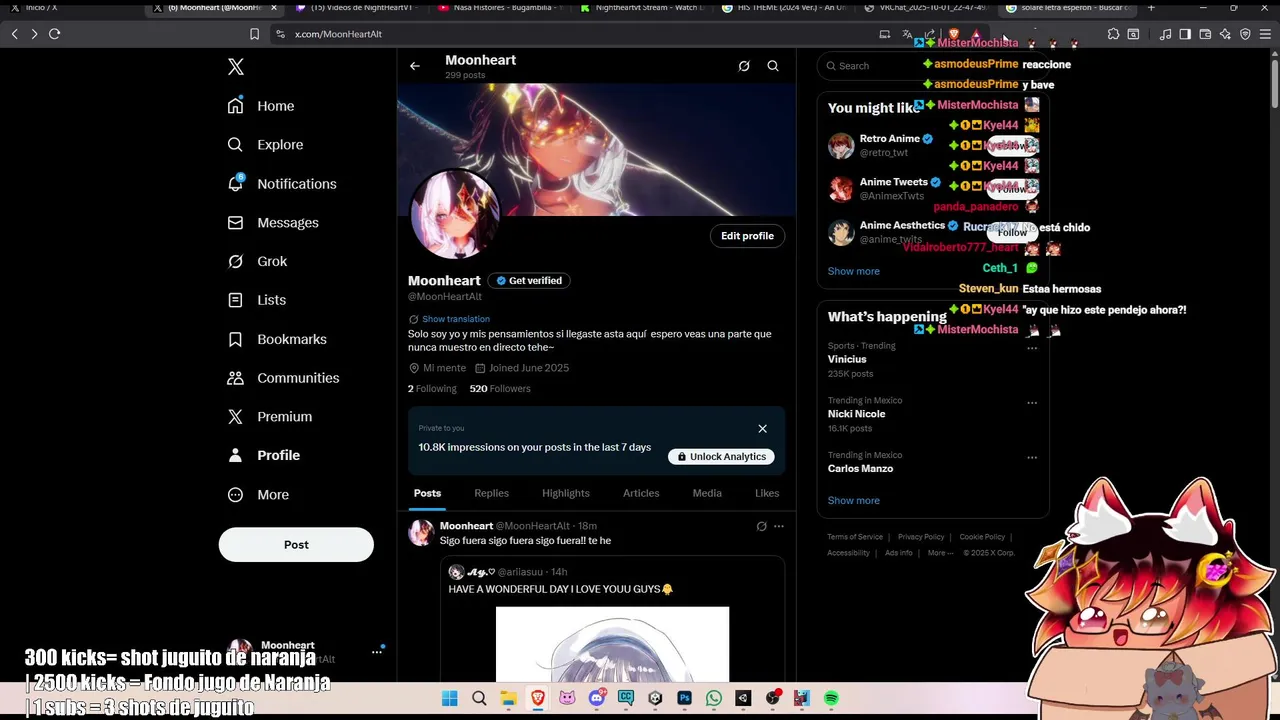Screen dimensions: 1280x720
Task: Open the Privacy Policy link
Action: pyautogui.click(x=921, y=537)
